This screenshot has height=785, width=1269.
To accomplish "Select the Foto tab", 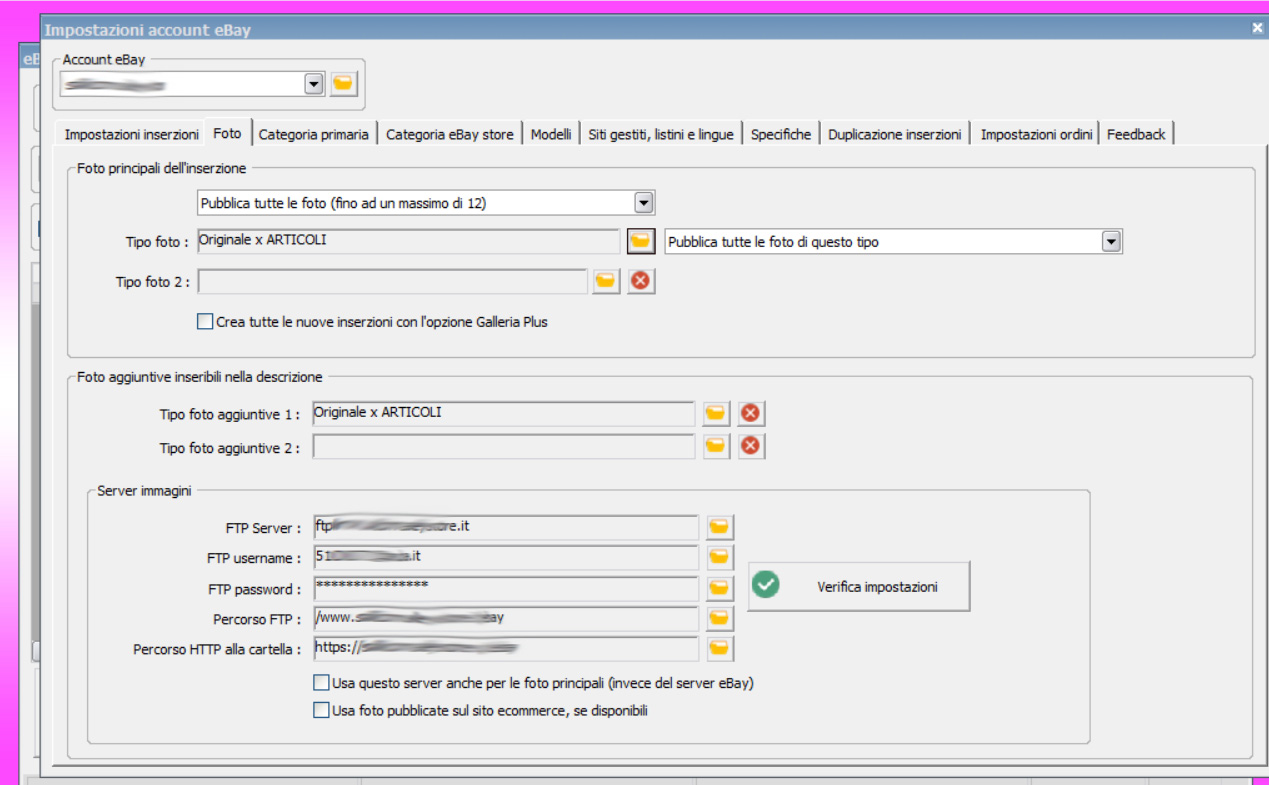I will [x=227, y=133].
